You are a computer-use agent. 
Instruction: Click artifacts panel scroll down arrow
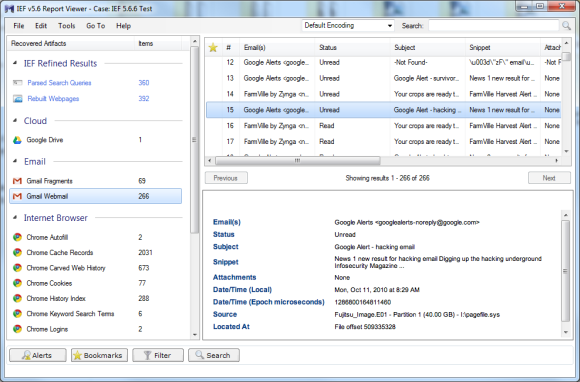(195, 335)
